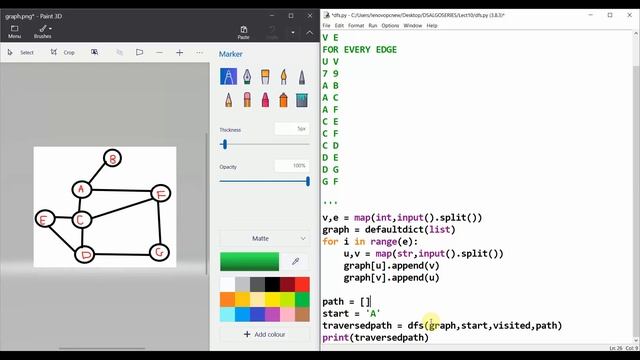Viewport: 640px width, 360px height.
Task: Open the Run menu in IDLE
Action: click(x=373, y=26)
